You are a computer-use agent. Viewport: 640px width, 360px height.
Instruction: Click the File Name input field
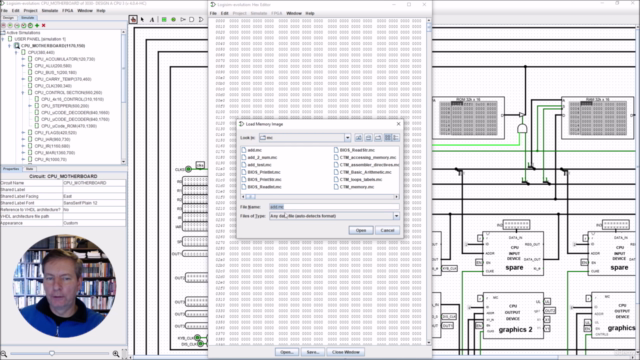tap(334, 207)
